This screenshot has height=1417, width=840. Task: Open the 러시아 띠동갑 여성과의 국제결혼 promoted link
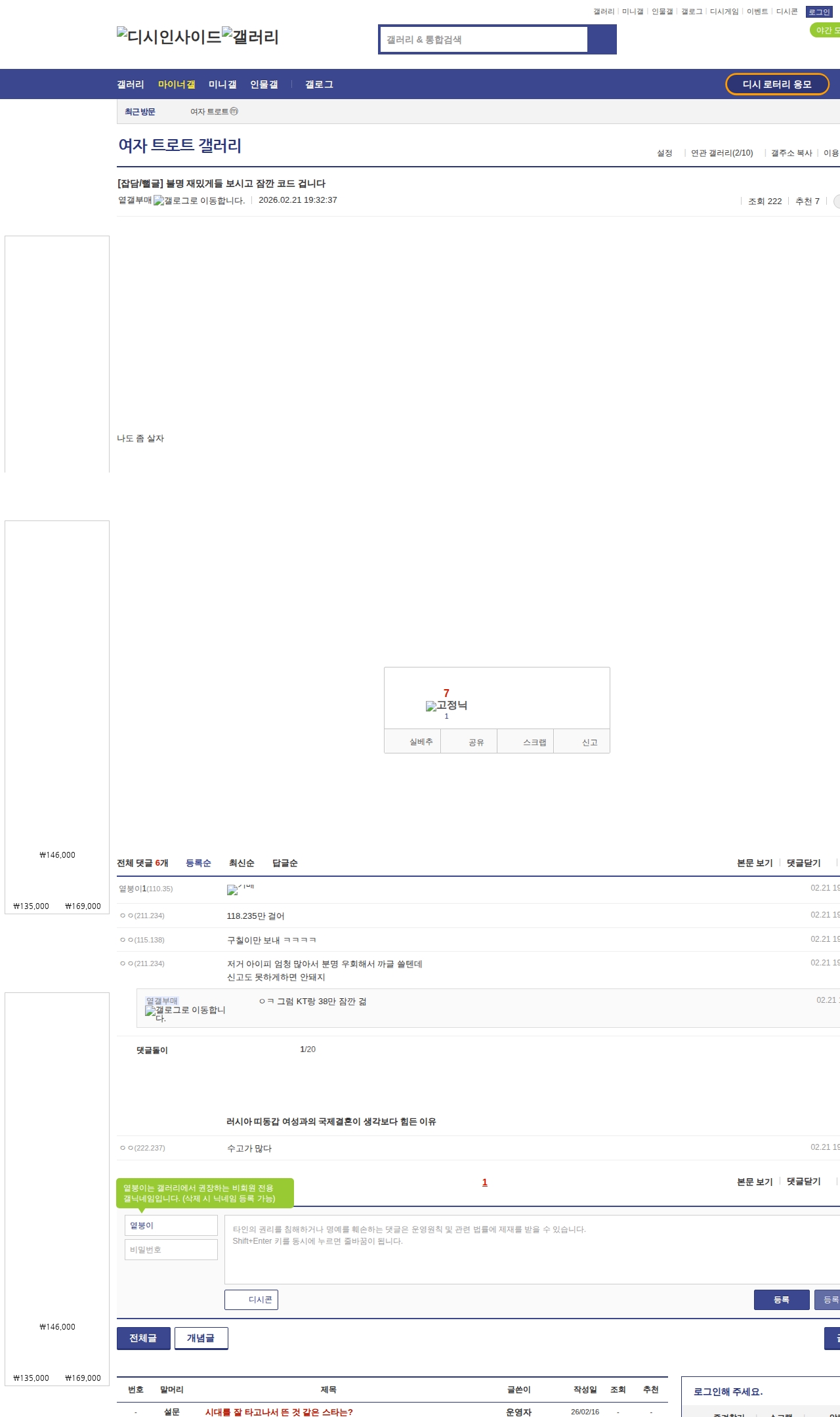click(x=331, y=1122)
